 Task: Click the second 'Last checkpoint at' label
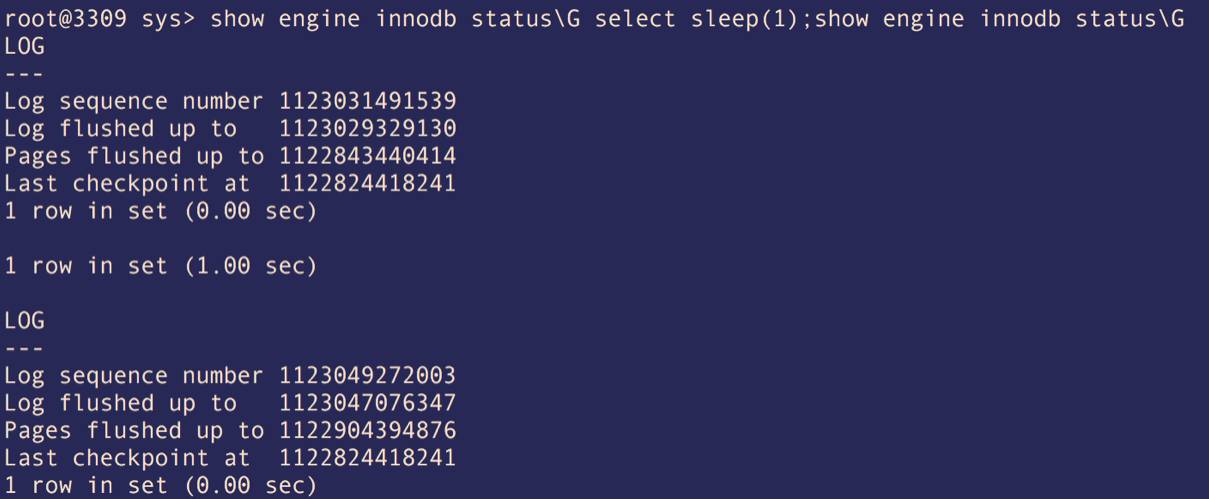coord(127,459)
